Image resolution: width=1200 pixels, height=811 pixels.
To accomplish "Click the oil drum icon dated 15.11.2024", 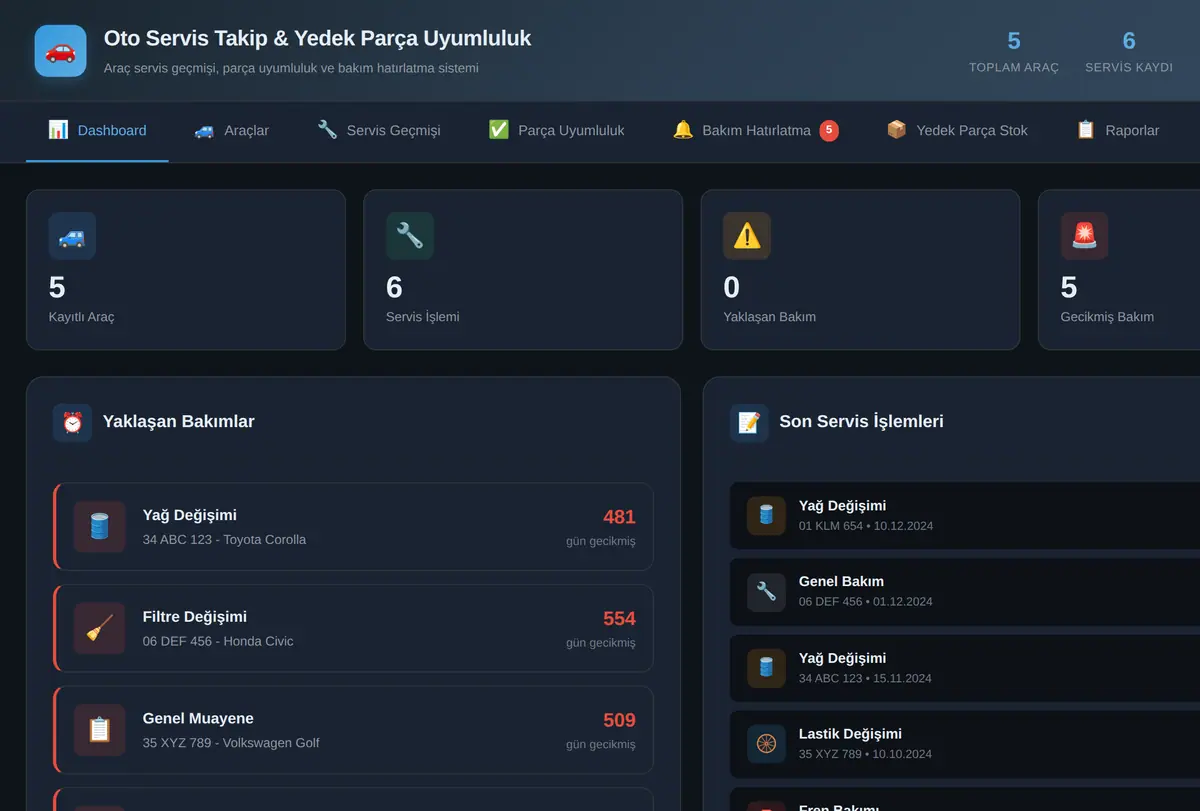I will click(766, 668).
